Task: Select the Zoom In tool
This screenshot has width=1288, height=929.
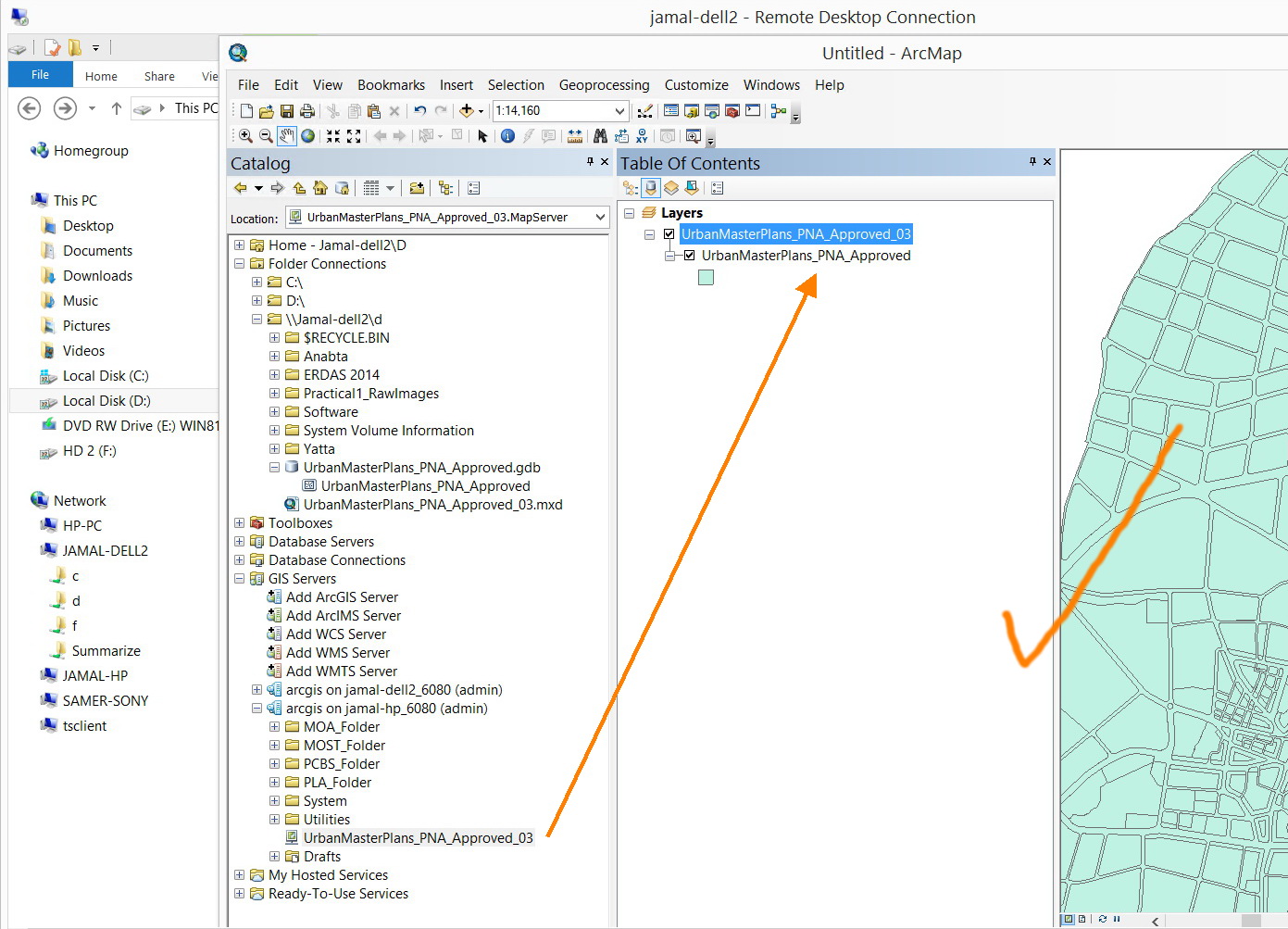Action: coord(245,136)
